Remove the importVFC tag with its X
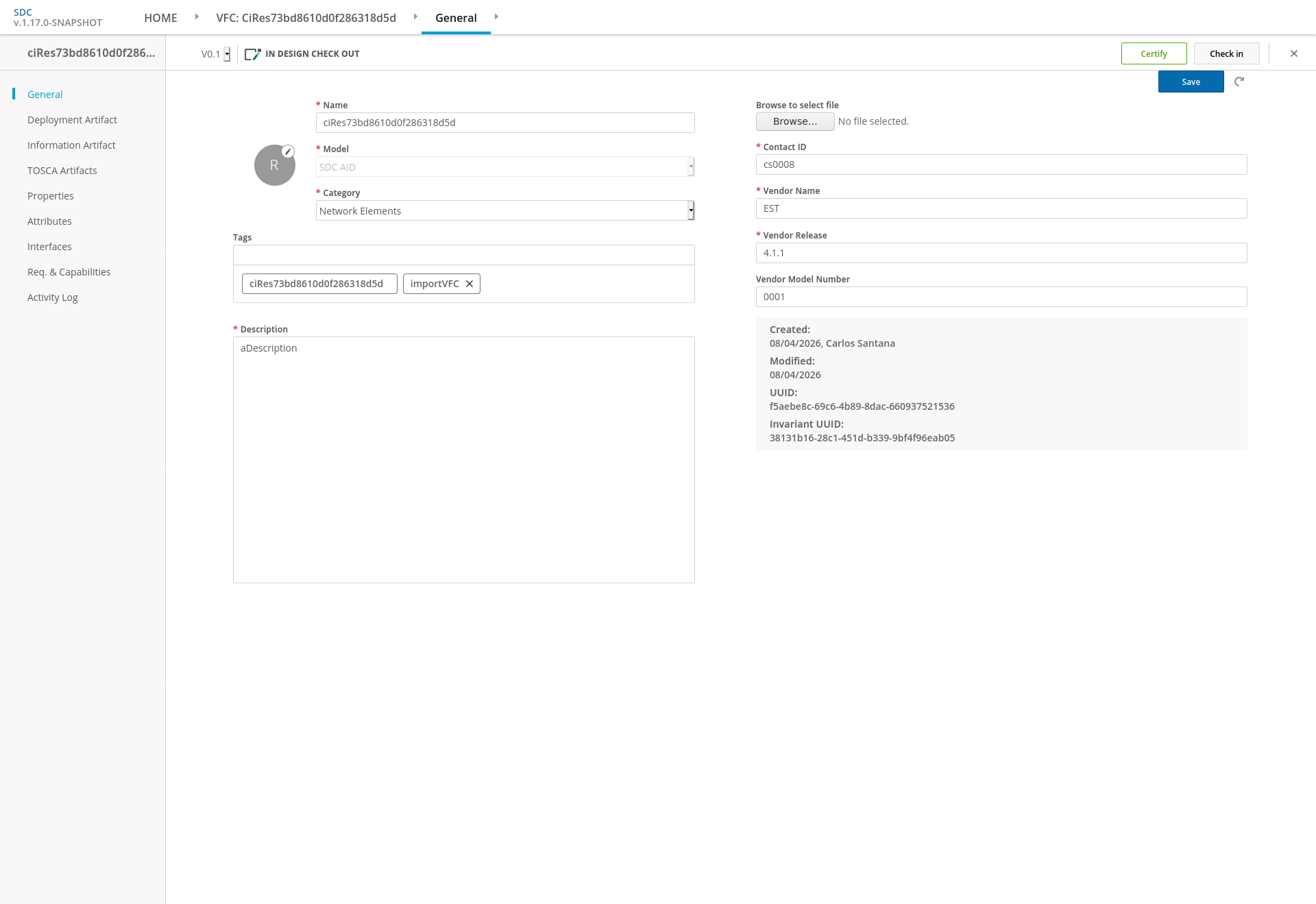Viewport: 1316px width, 904px height. point(470,284)
